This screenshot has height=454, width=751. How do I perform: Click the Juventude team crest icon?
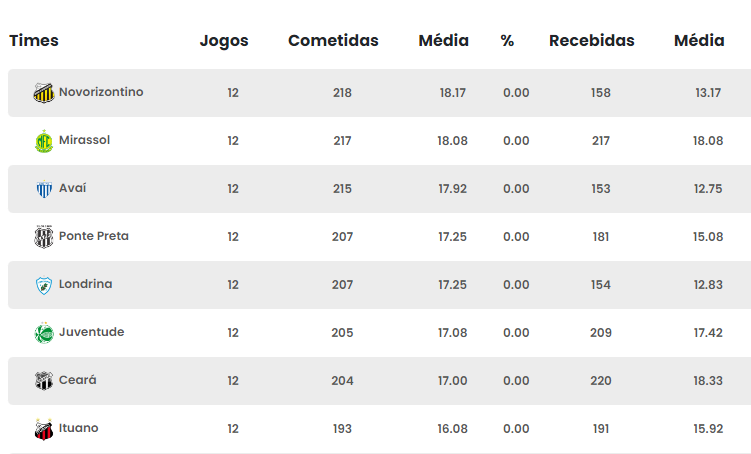44,333
